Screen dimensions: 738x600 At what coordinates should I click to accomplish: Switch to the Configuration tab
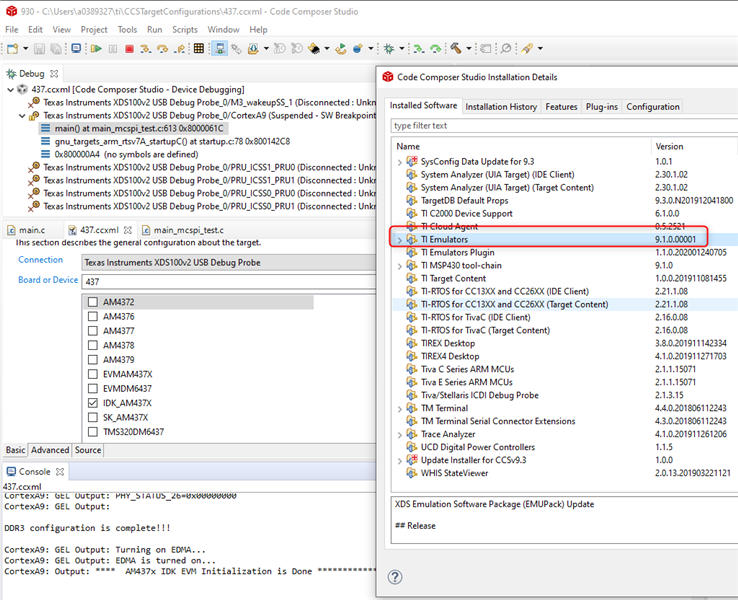[653, 107]
